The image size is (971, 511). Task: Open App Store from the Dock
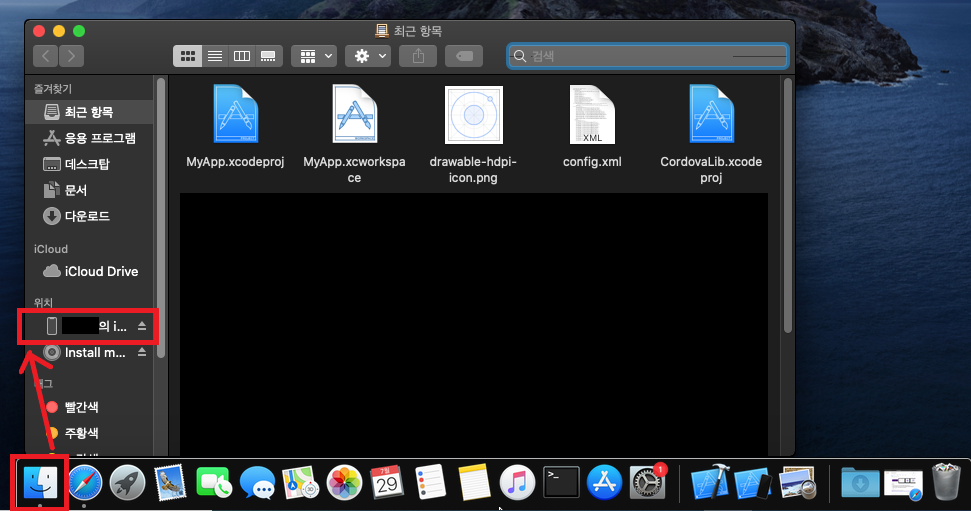[604, 483]
